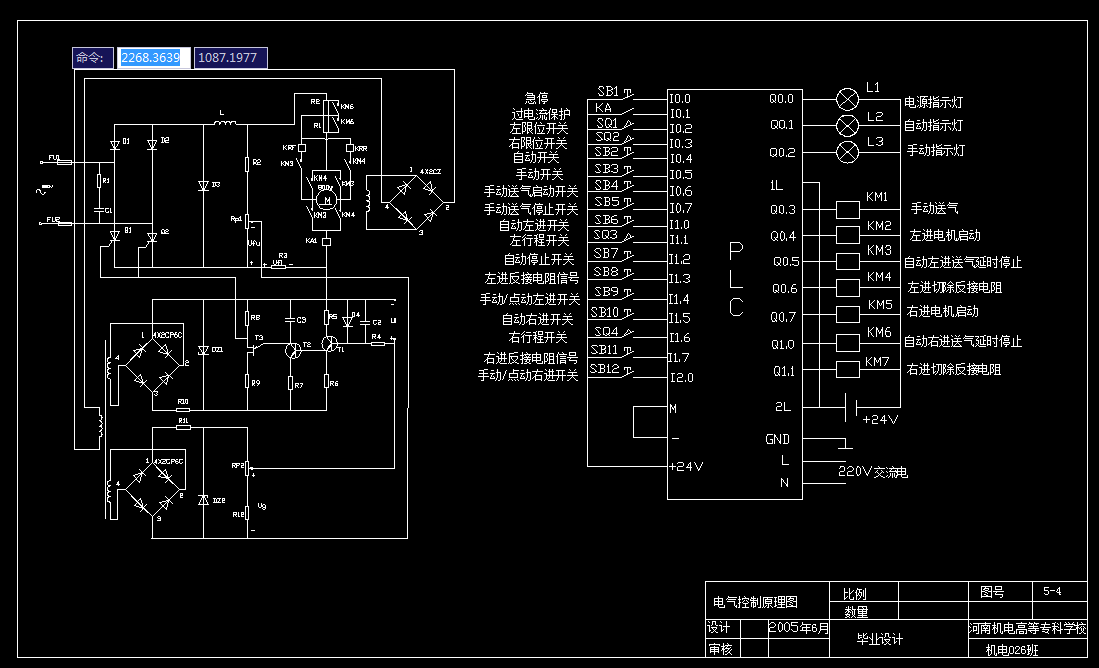Image resolution: width=1099 pixels, height=668 pixels.
Task: Click the 自动指示灯 label
Action: [x=933, y=125]
